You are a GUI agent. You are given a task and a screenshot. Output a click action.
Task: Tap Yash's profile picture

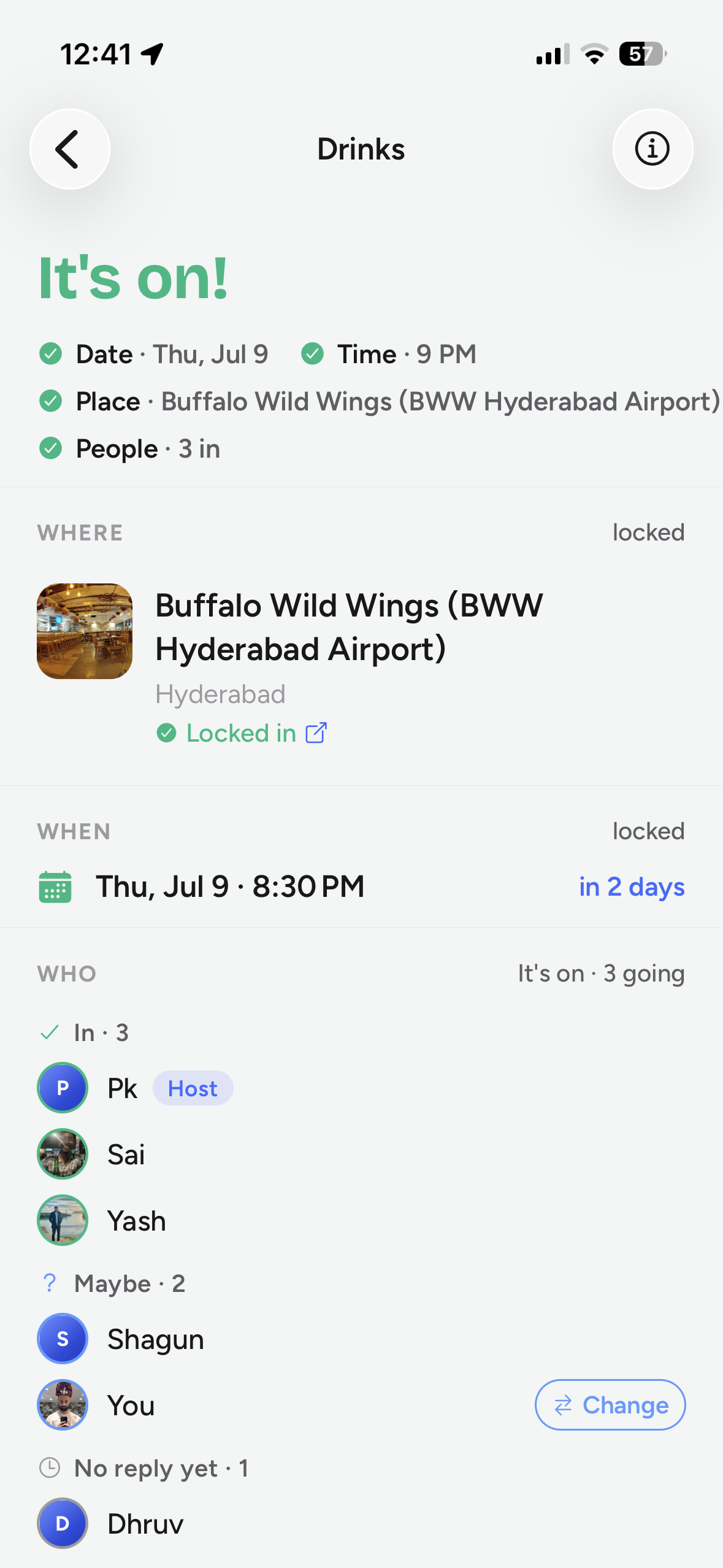click(63, 1220)
